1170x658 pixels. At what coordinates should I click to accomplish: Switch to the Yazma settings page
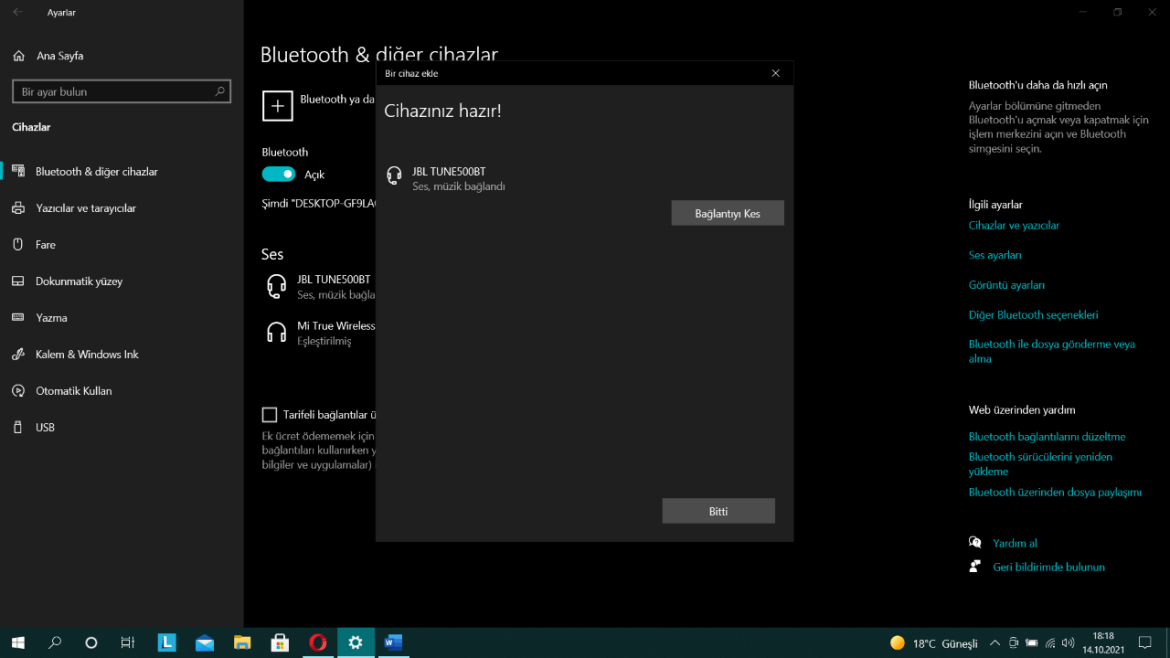click(20, 317)
